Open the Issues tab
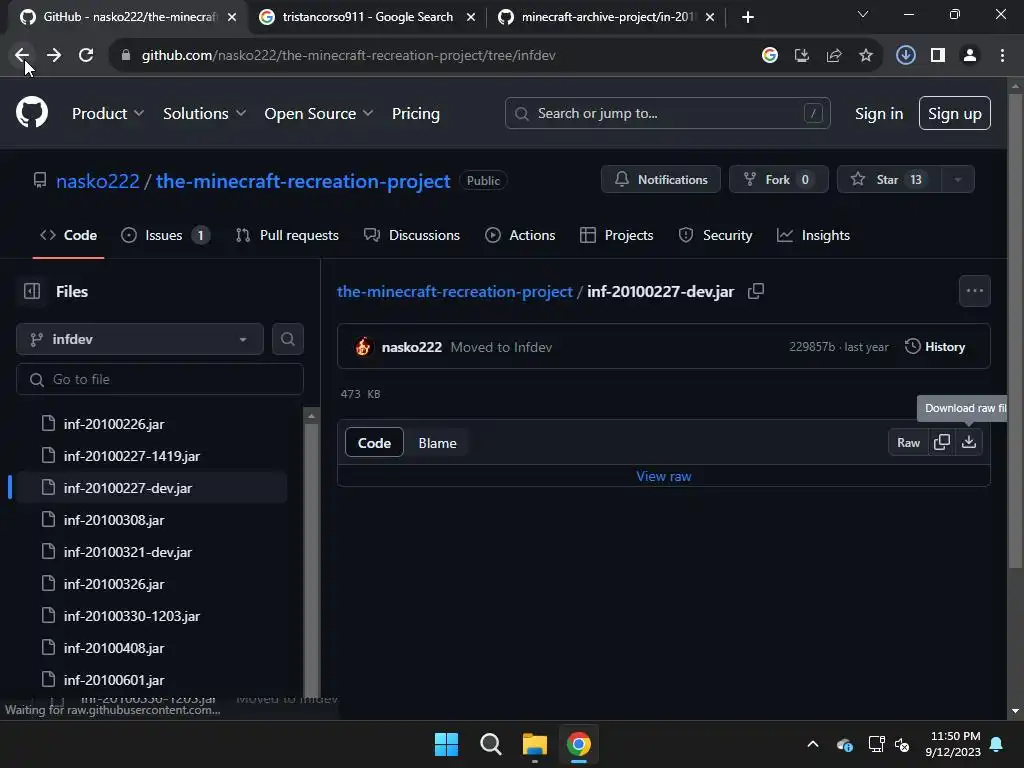 coord(166,235)
